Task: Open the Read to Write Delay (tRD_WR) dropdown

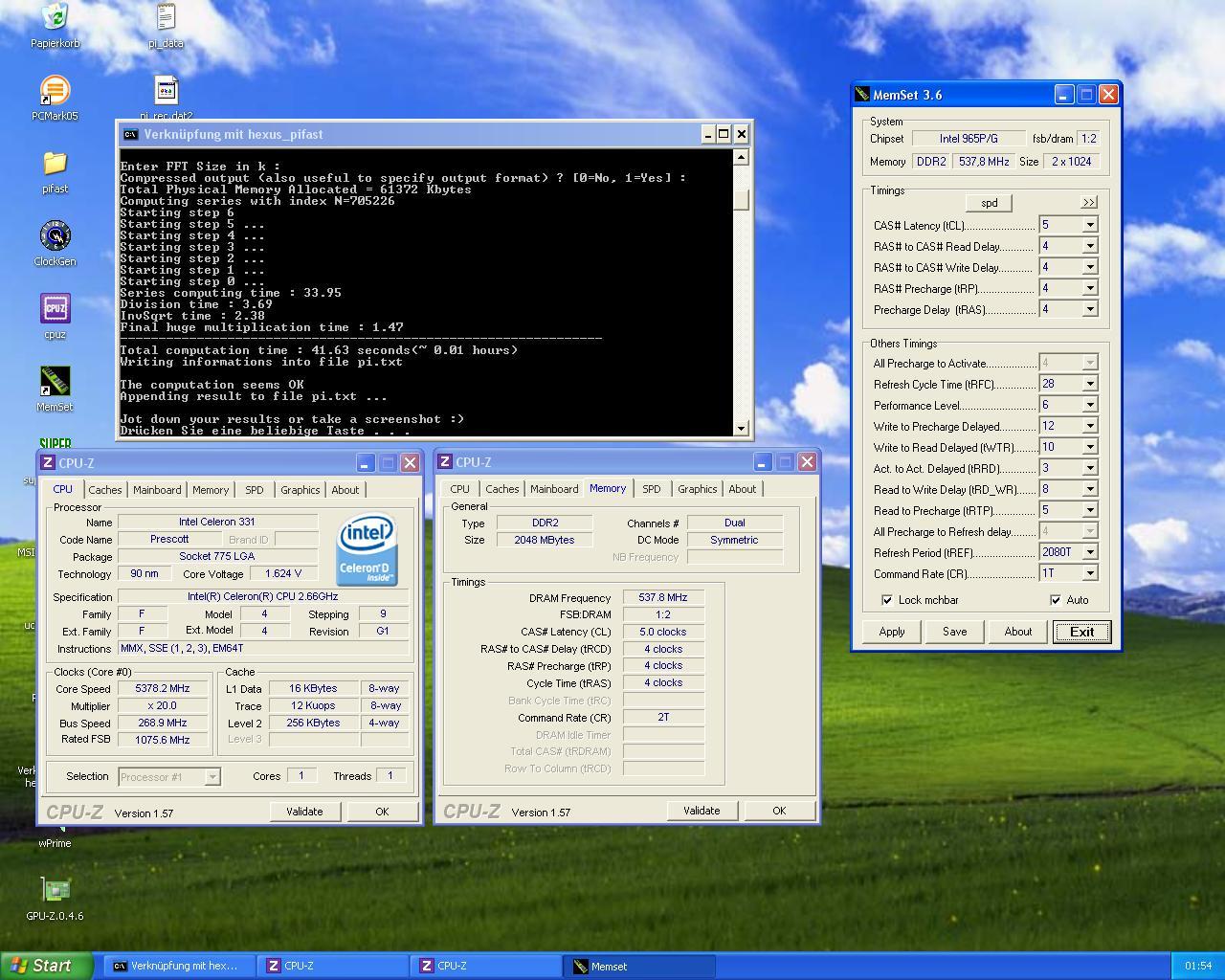Action: click(1089, 489)
